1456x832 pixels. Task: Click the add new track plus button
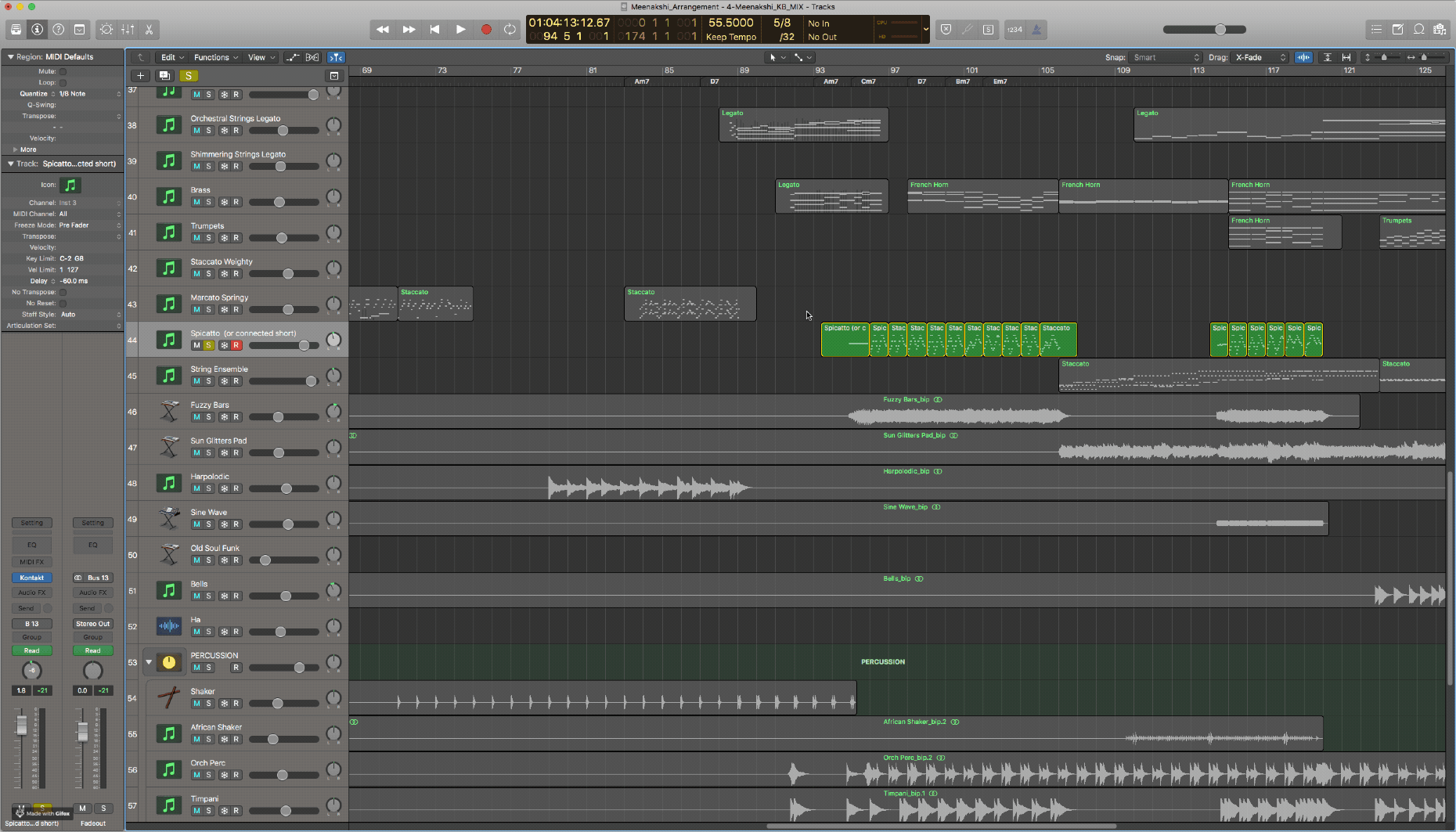tap(140, 76)
